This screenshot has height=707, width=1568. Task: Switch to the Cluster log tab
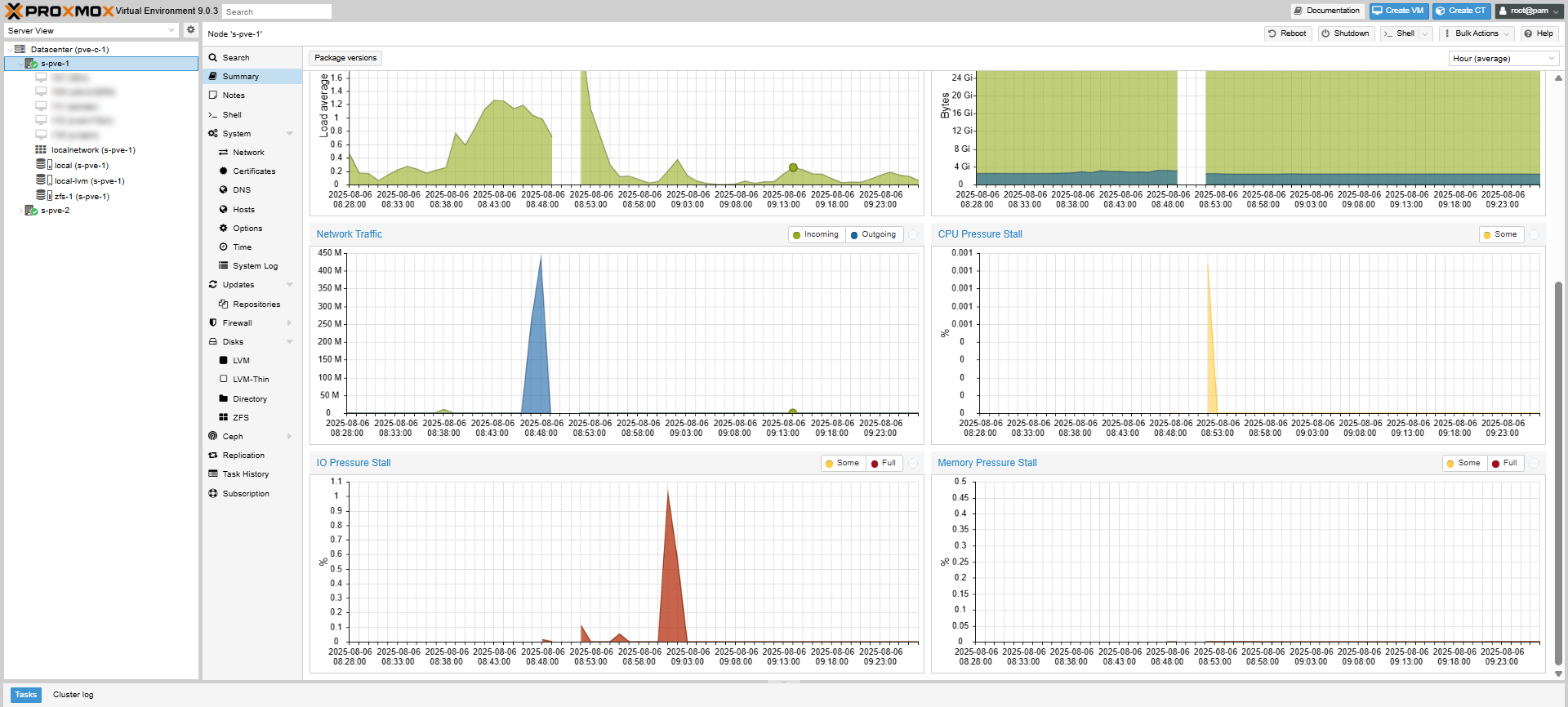coord(73,695)
